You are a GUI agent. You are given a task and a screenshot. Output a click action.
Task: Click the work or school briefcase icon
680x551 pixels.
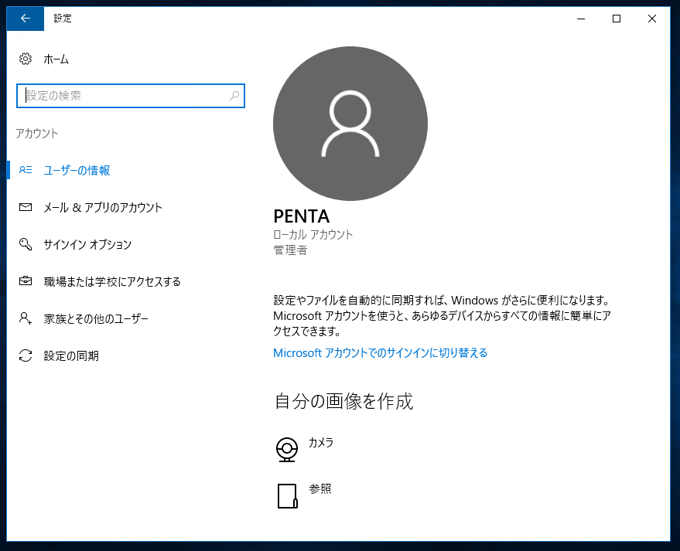(26, 281)
